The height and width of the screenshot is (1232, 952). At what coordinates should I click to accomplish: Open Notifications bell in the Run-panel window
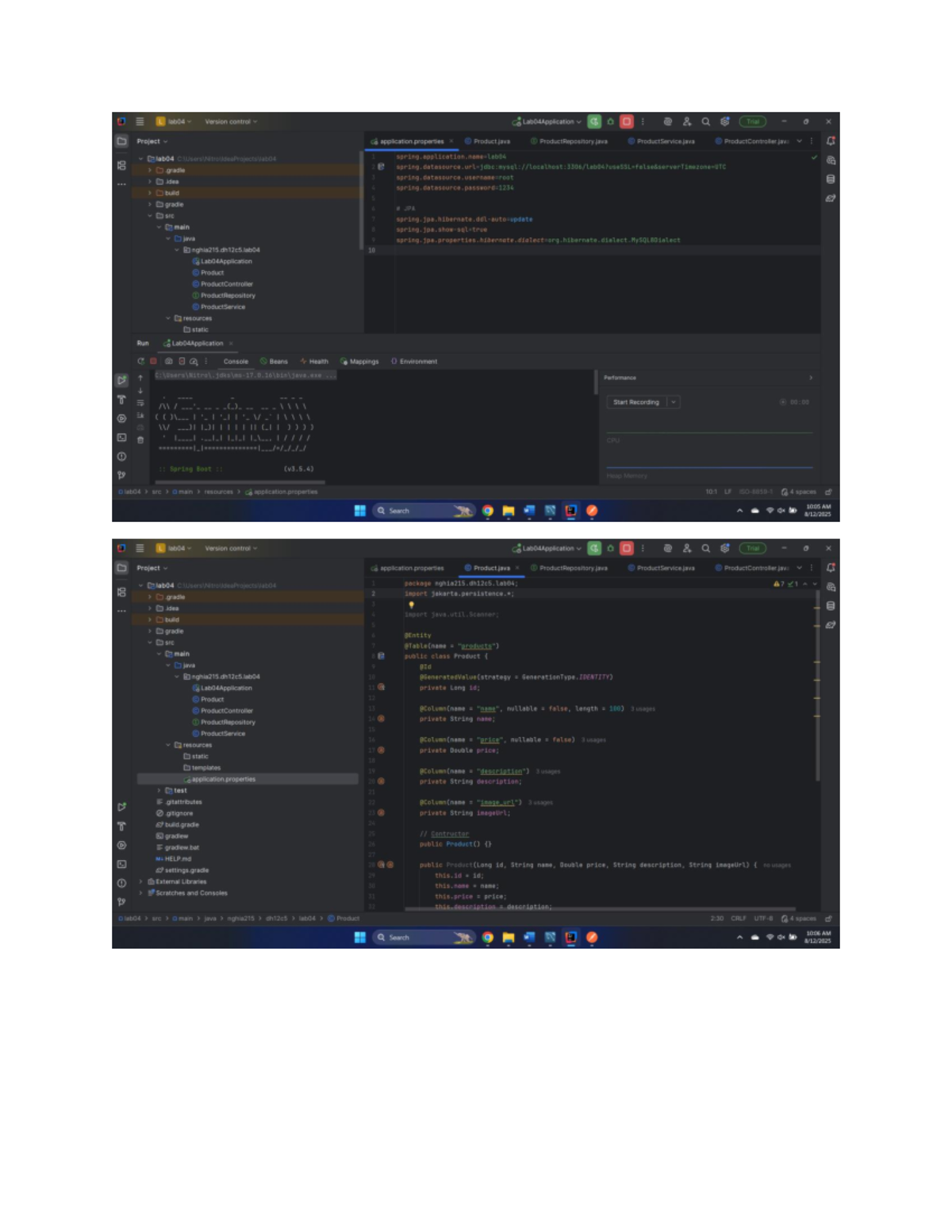[831, 141]
